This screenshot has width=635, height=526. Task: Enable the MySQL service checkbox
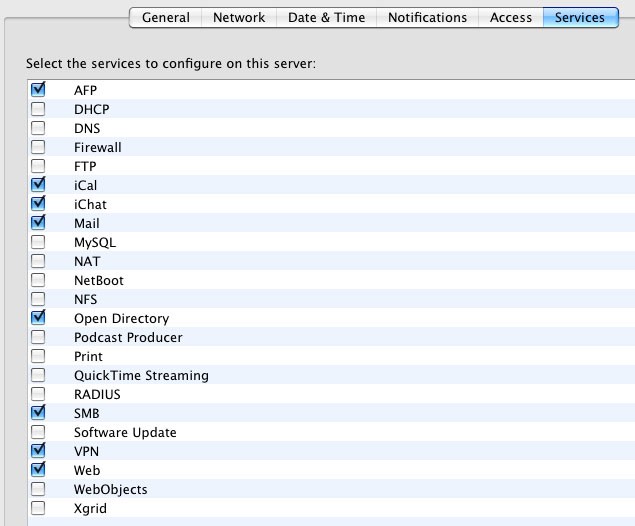click(x=38, y=242)
